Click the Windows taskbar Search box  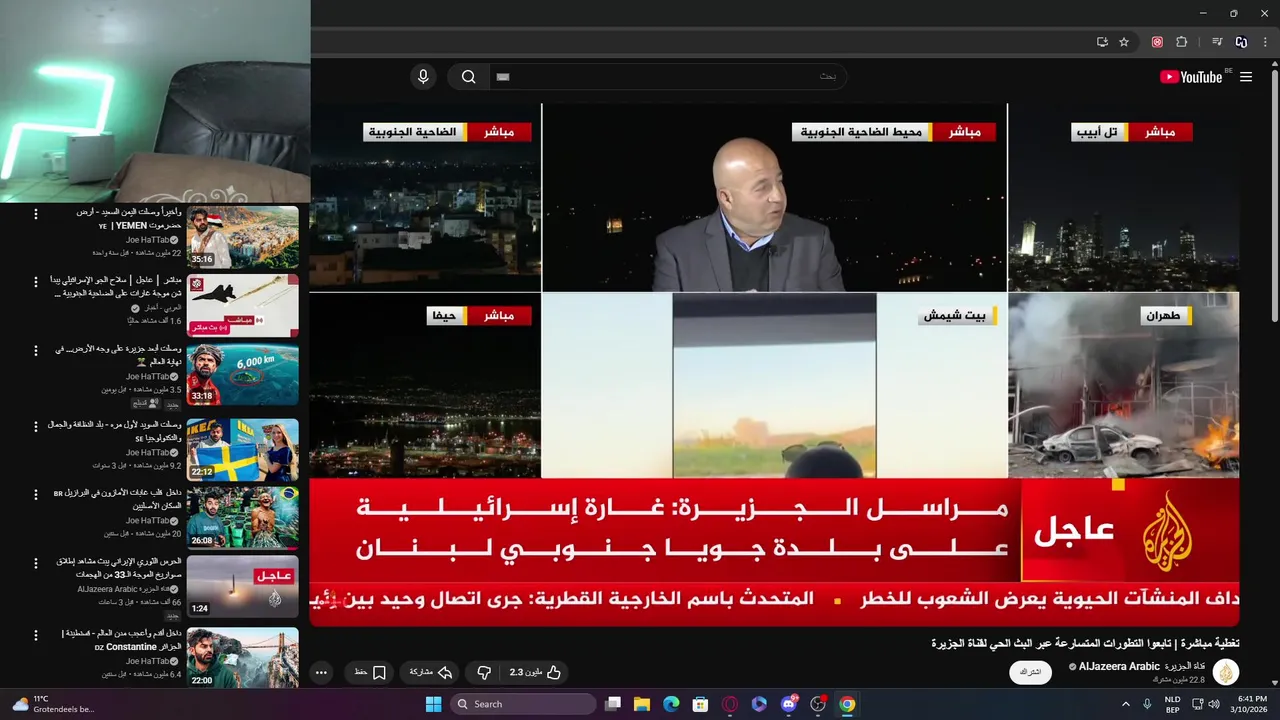tap(521, 704)
